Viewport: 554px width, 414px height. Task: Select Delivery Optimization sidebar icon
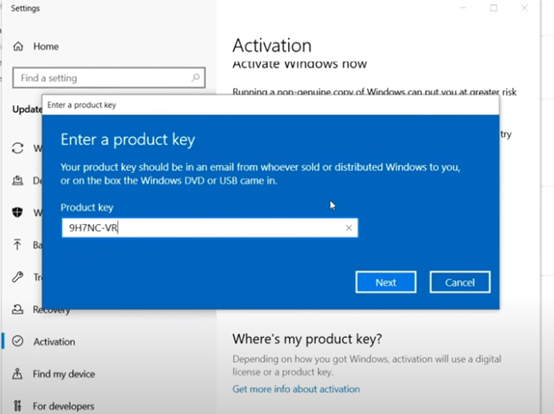18,181
